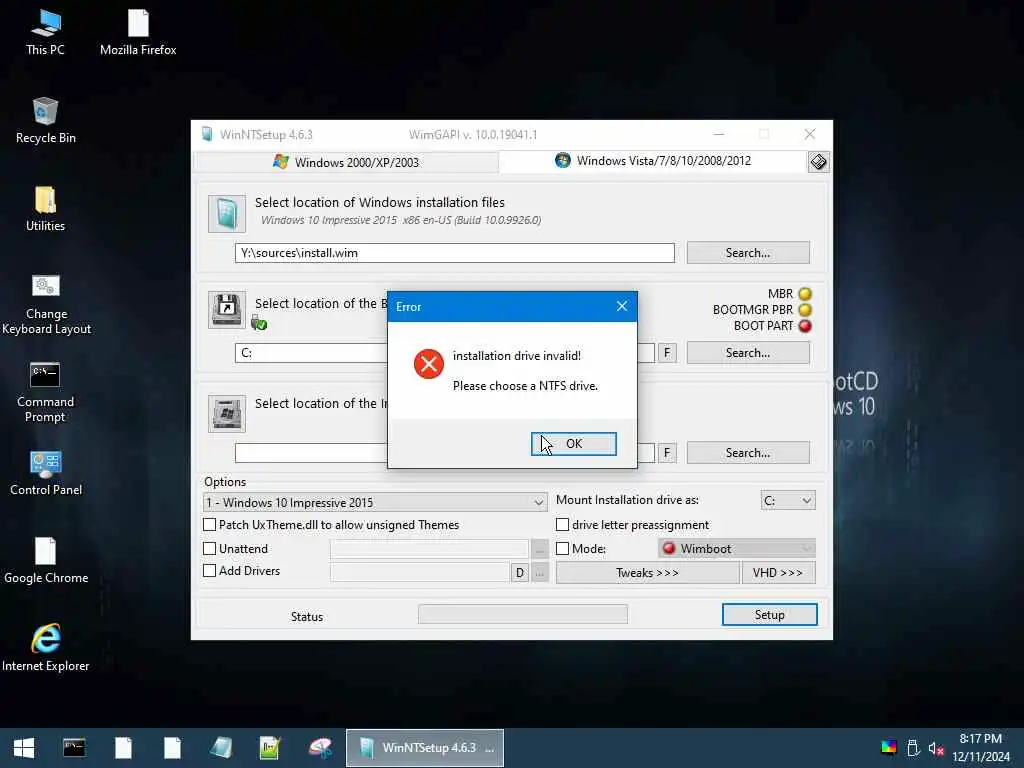The image size is (1024, 768).
Task: Click the small green shield drive icon
Action: (259, 323)
